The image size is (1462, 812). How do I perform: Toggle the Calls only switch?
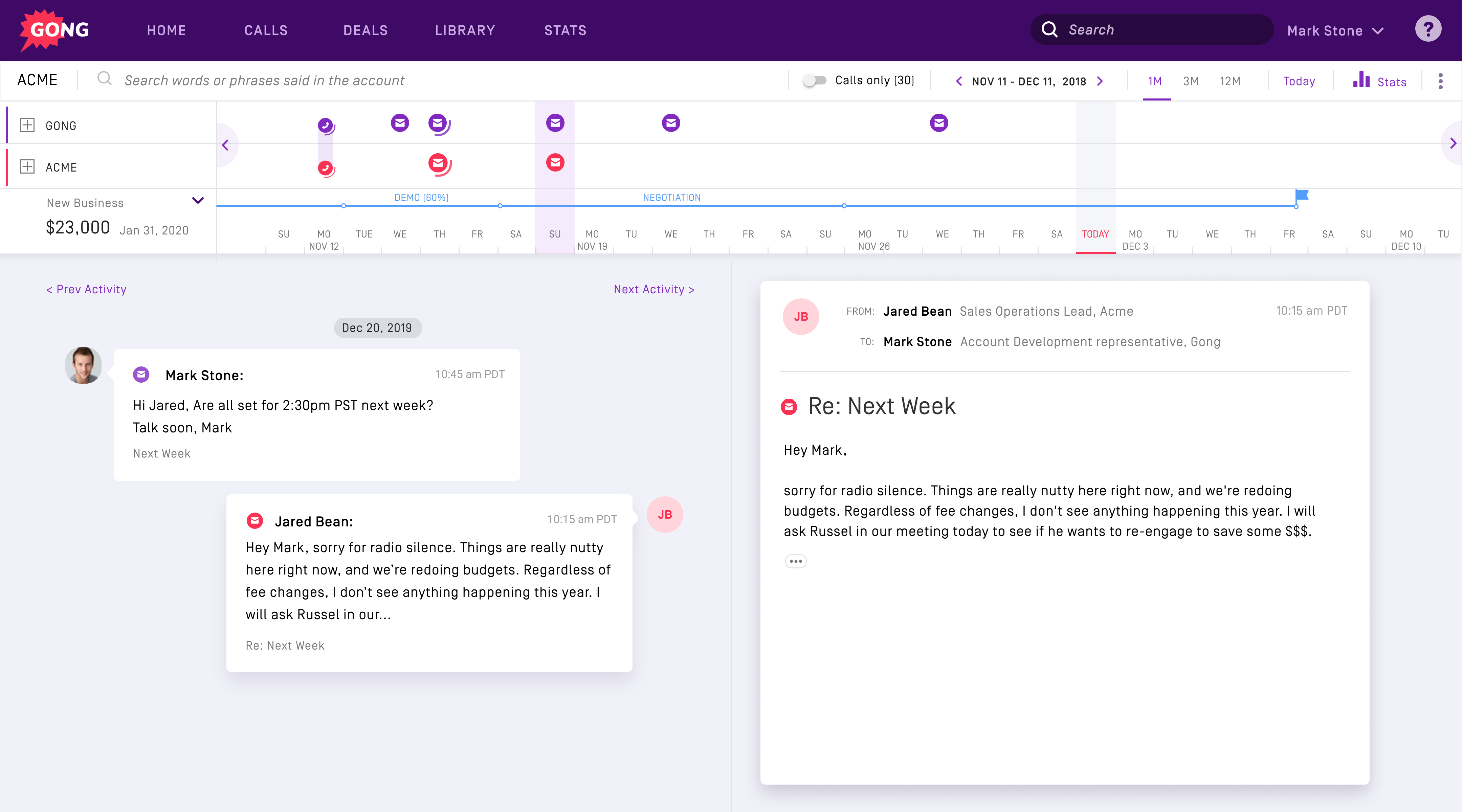[x=815, y=81]
